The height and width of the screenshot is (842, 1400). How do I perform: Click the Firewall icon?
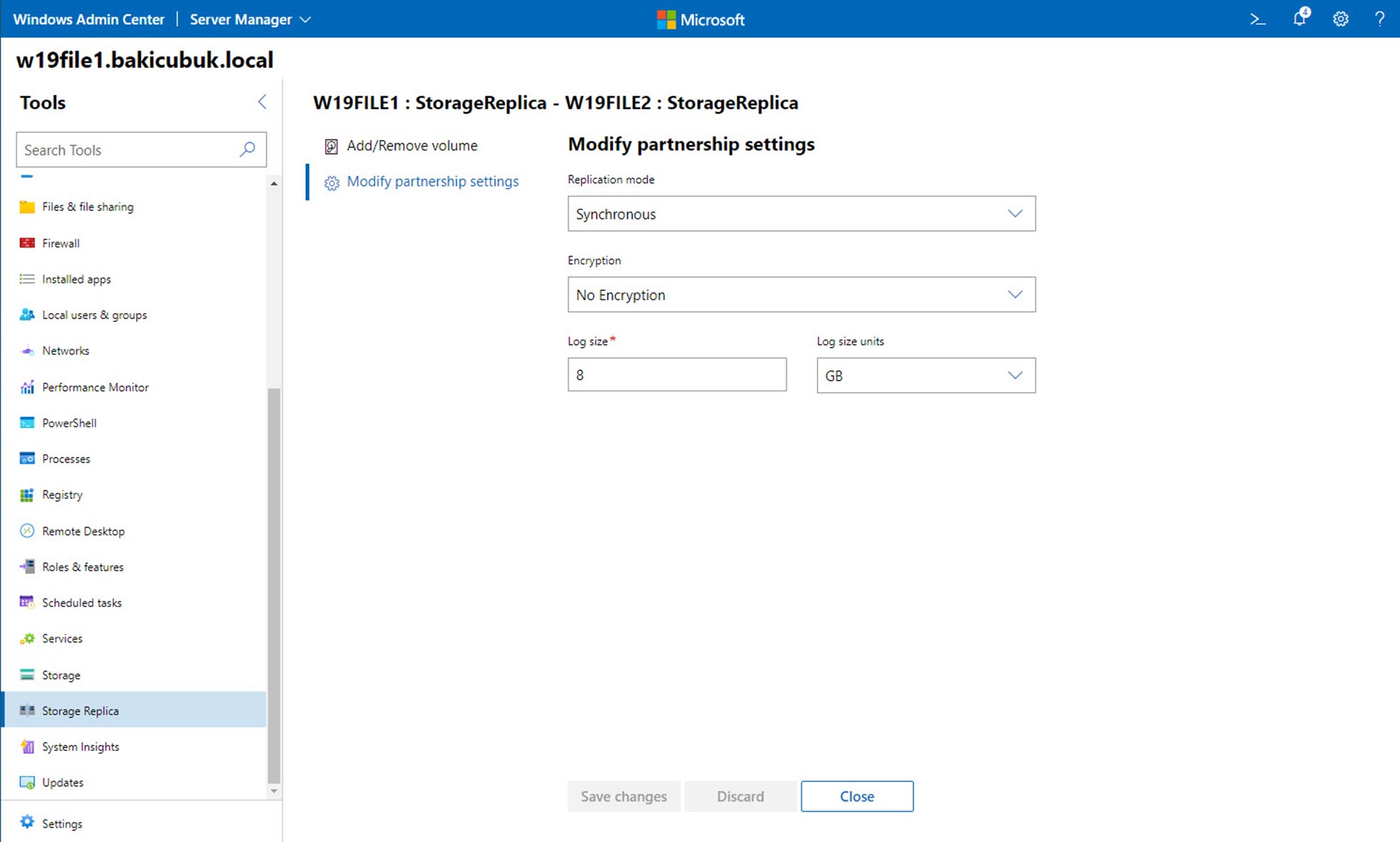pos(27,243)
